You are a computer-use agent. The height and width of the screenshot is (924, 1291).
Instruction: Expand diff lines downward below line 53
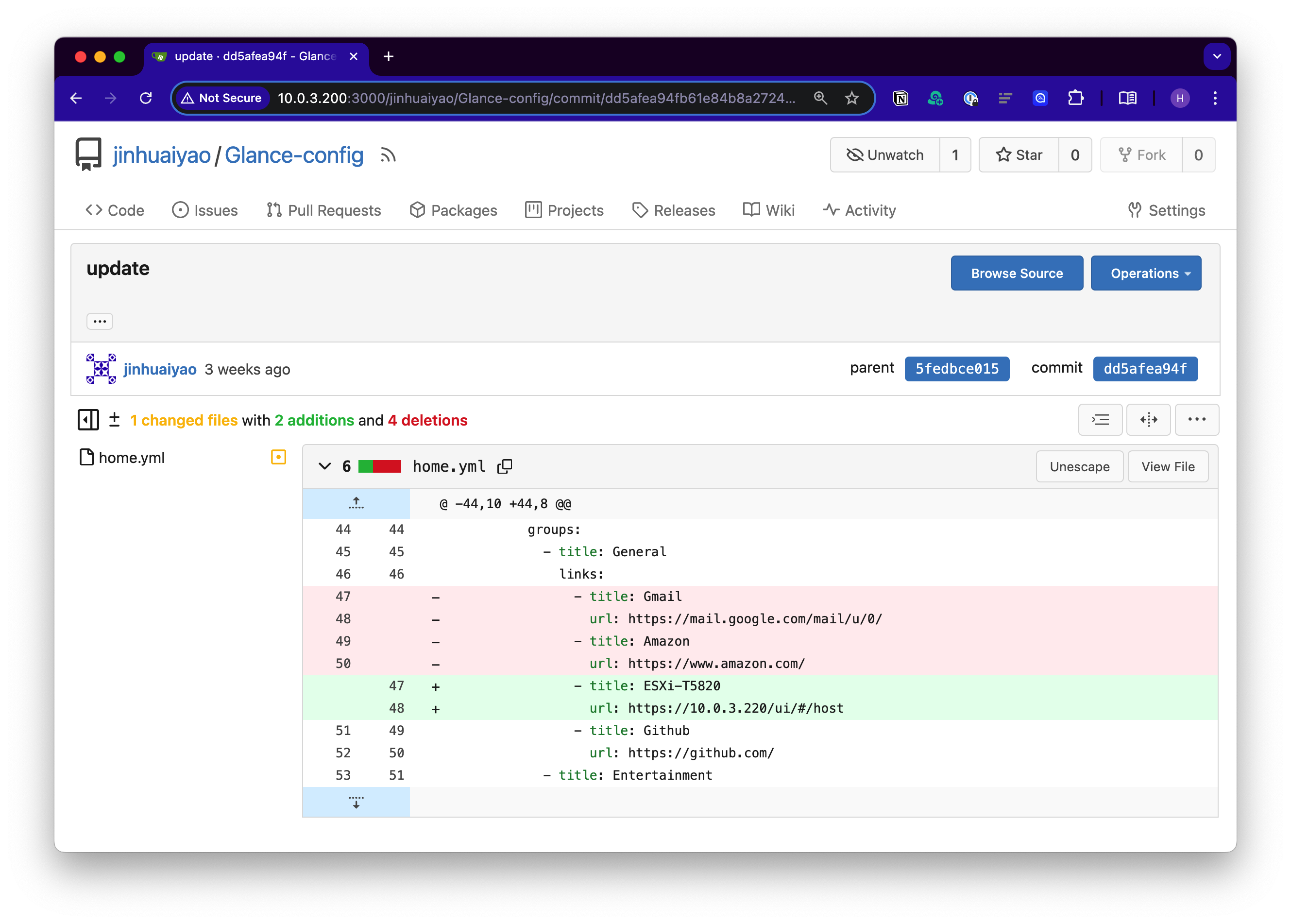tap(356, 802)
